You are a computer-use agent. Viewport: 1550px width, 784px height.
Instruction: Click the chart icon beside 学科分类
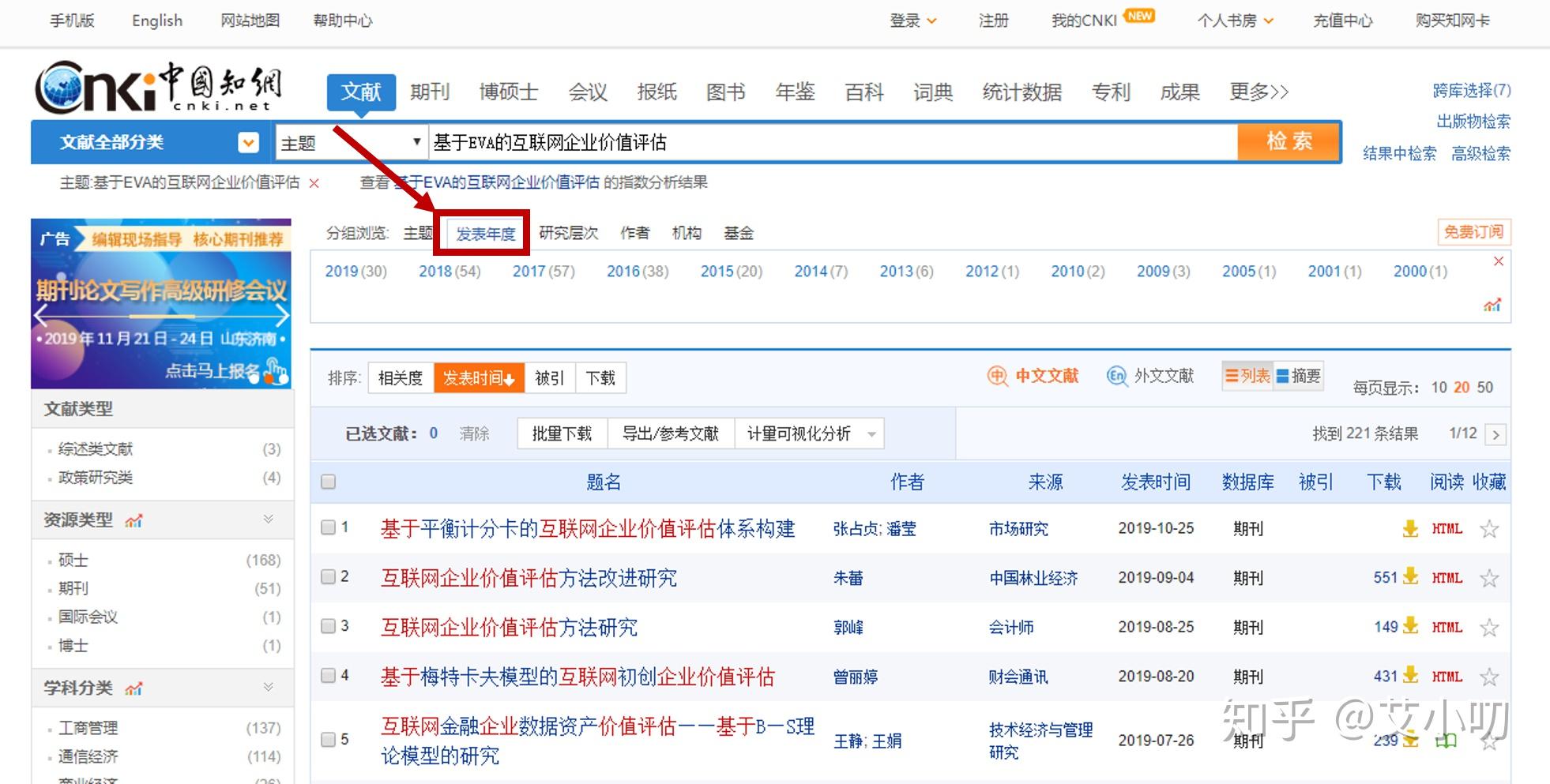[134, 688]
